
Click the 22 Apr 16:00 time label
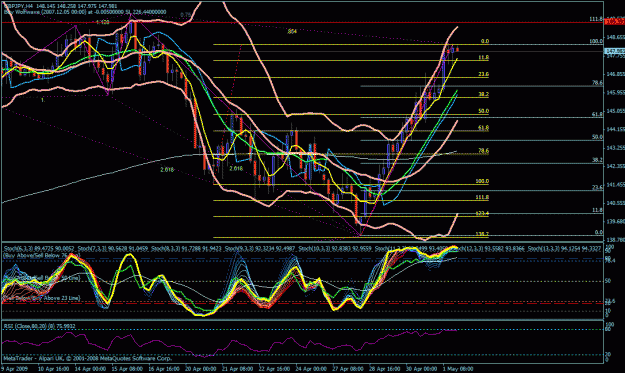point(274,369)
